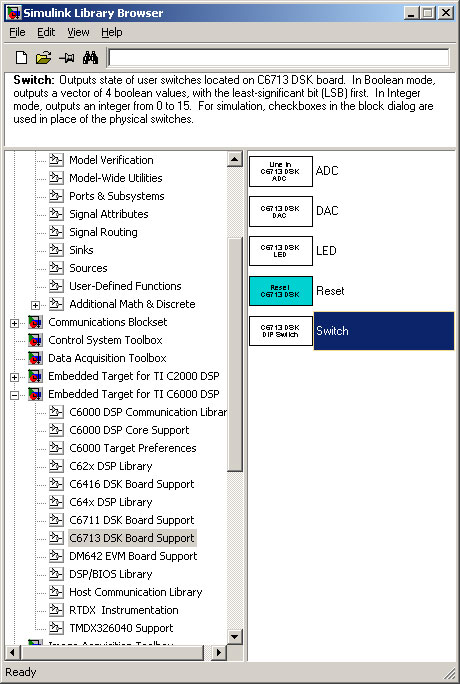Select the RTDX Instrumentation library

click(x=124, y=610)
